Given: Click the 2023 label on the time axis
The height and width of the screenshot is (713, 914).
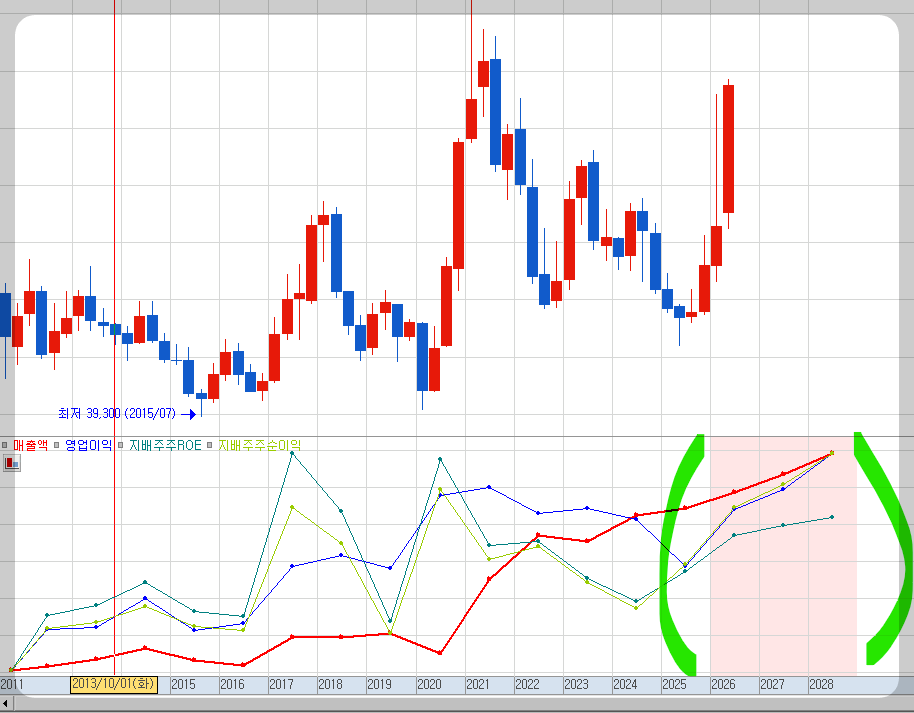Looking at the screenshot, I should click(x=576, y=684).
